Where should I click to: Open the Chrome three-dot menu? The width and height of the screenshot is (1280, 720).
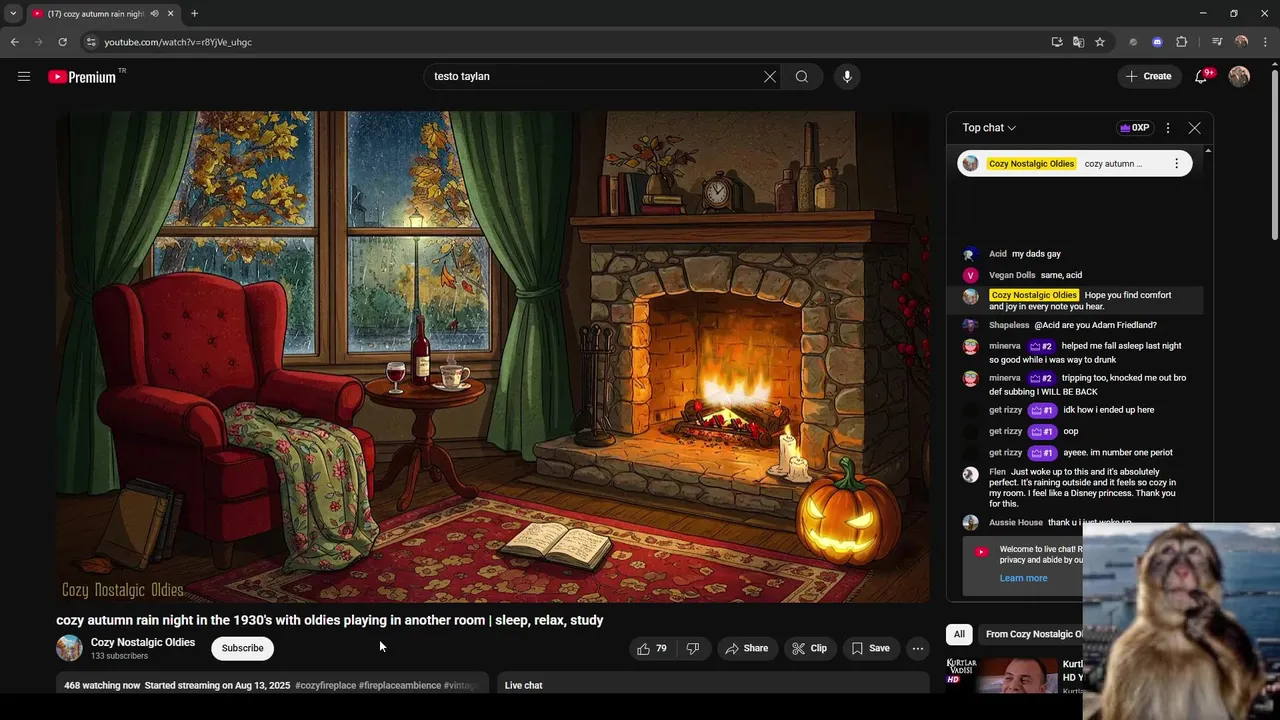click(1265, 42)
